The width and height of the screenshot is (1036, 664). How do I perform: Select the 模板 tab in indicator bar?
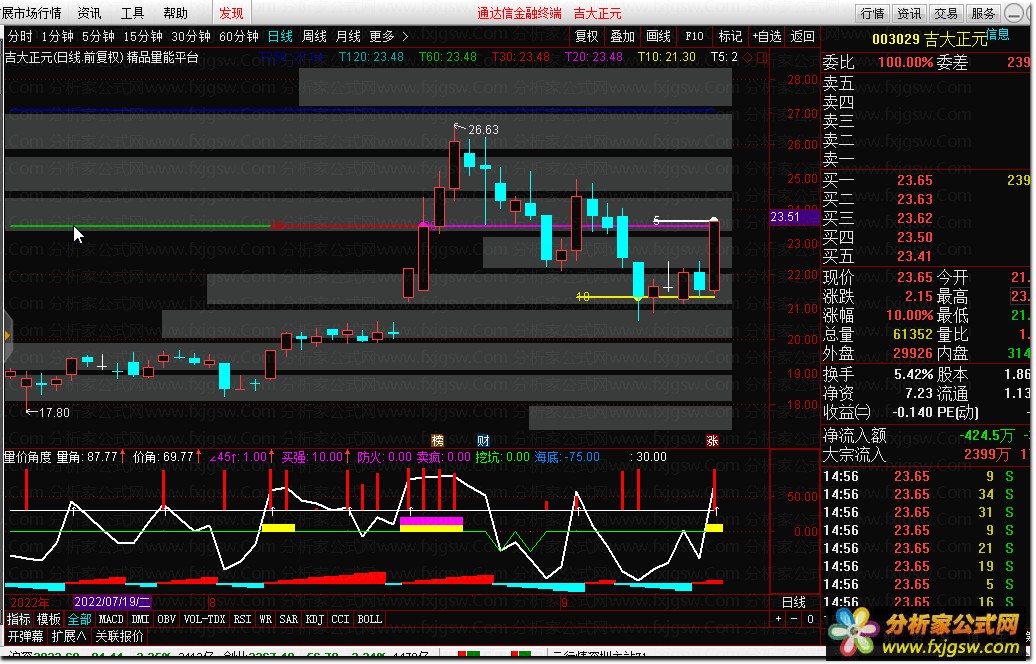click(49, 619)
